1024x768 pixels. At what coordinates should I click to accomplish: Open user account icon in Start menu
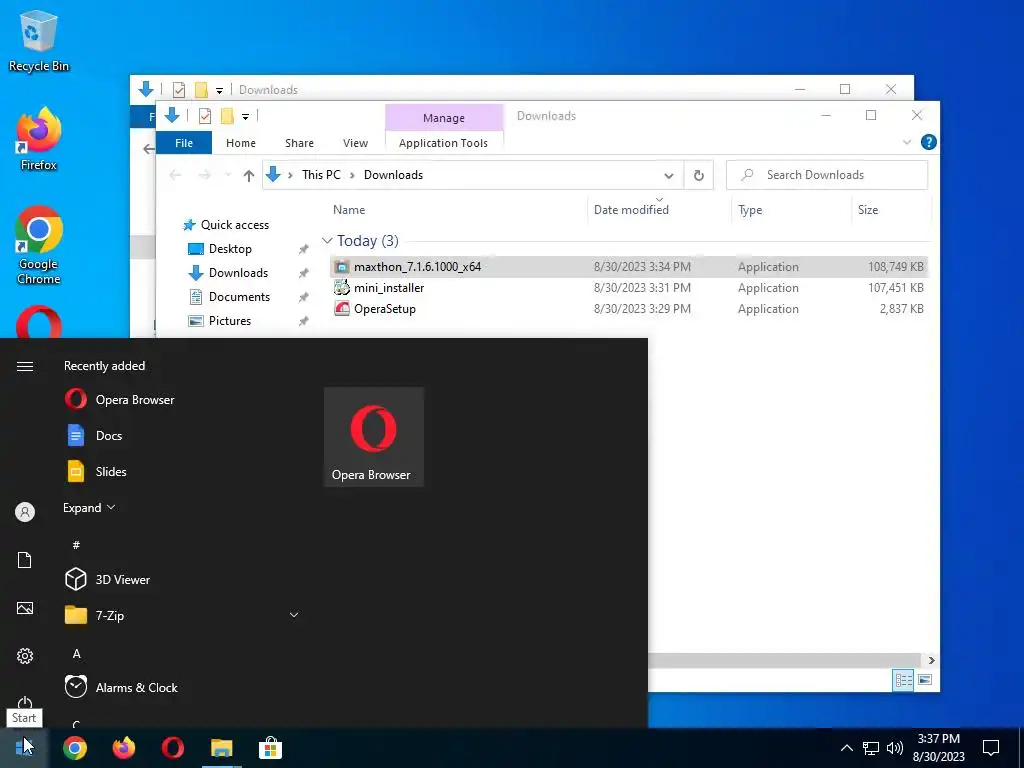[x=25, y=512]
